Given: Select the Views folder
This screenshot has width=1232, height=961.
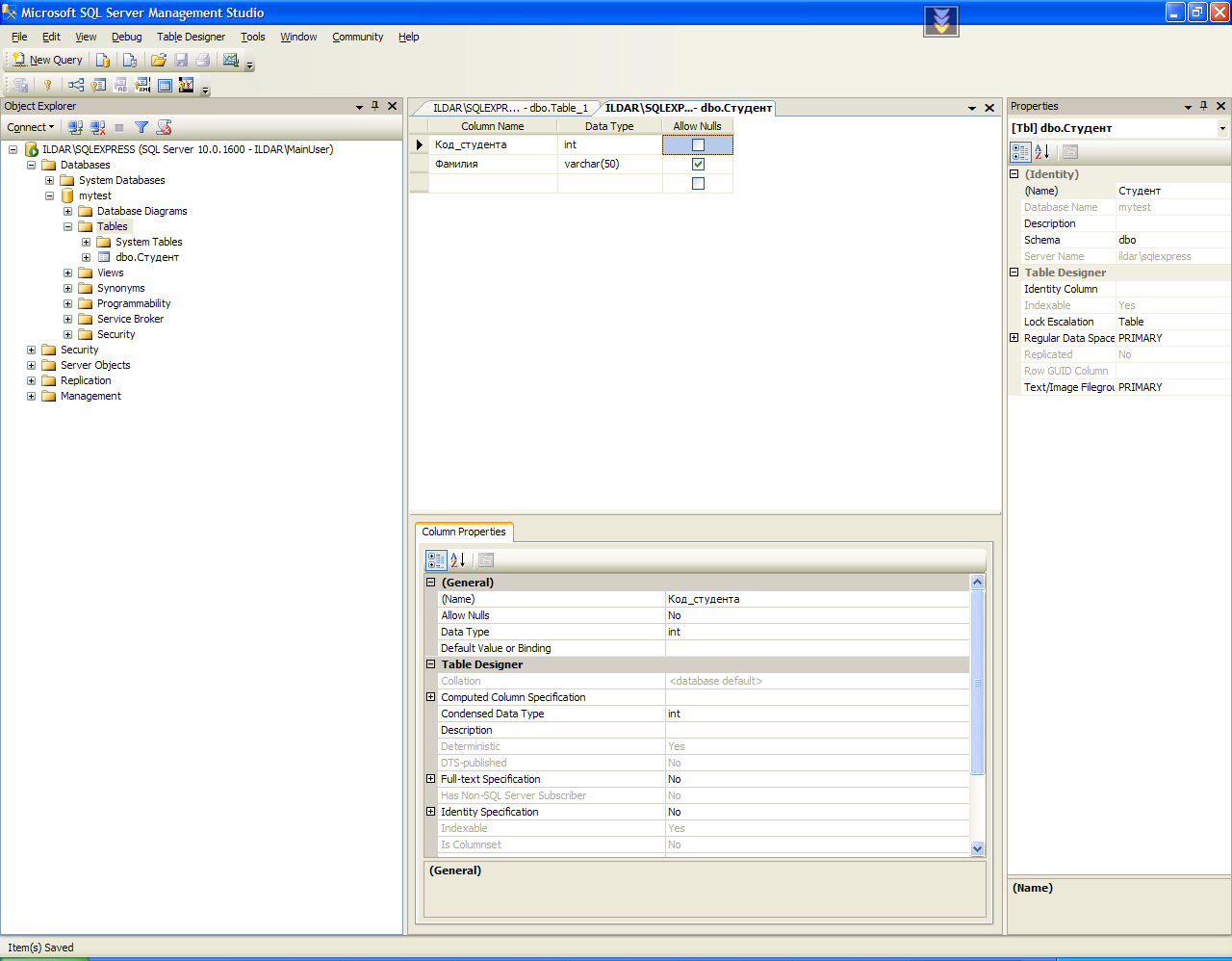Looking at the screenshot, I should [x=110, y=273].
